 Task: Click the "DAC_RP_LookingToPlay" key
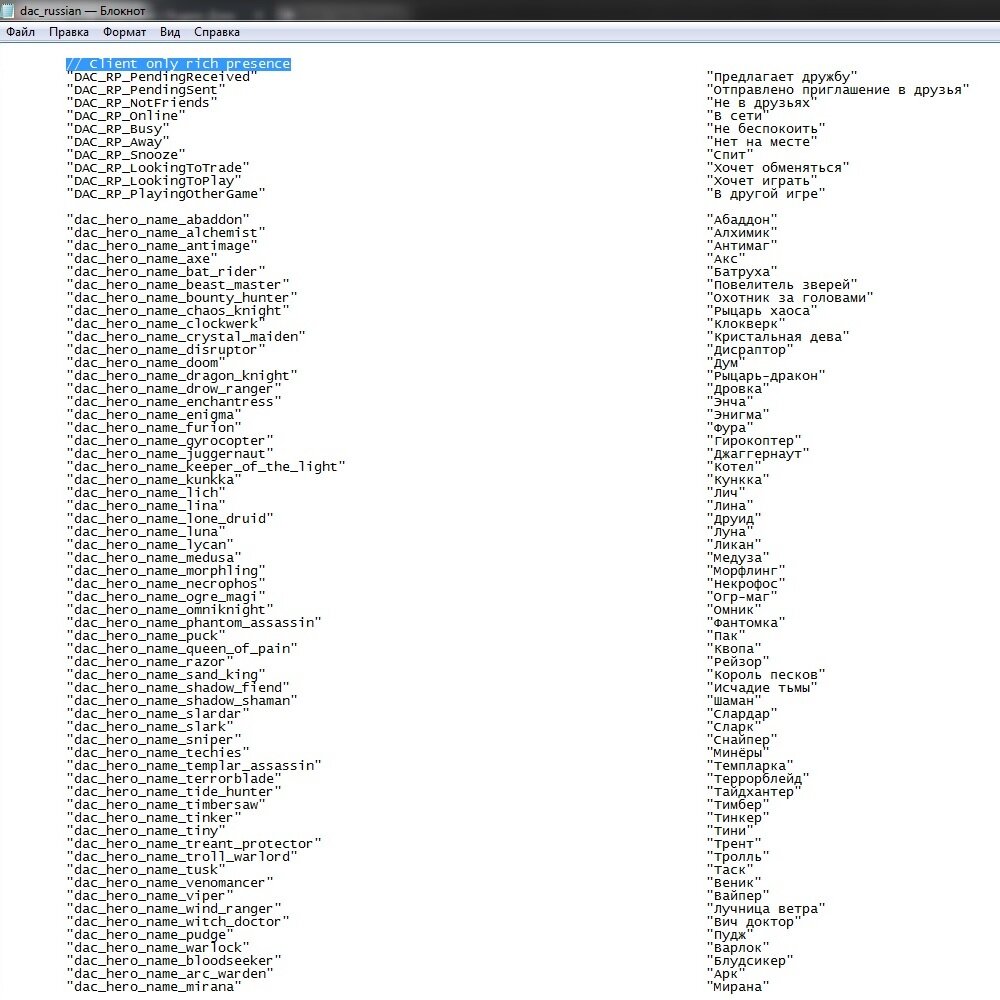(154, 181)
